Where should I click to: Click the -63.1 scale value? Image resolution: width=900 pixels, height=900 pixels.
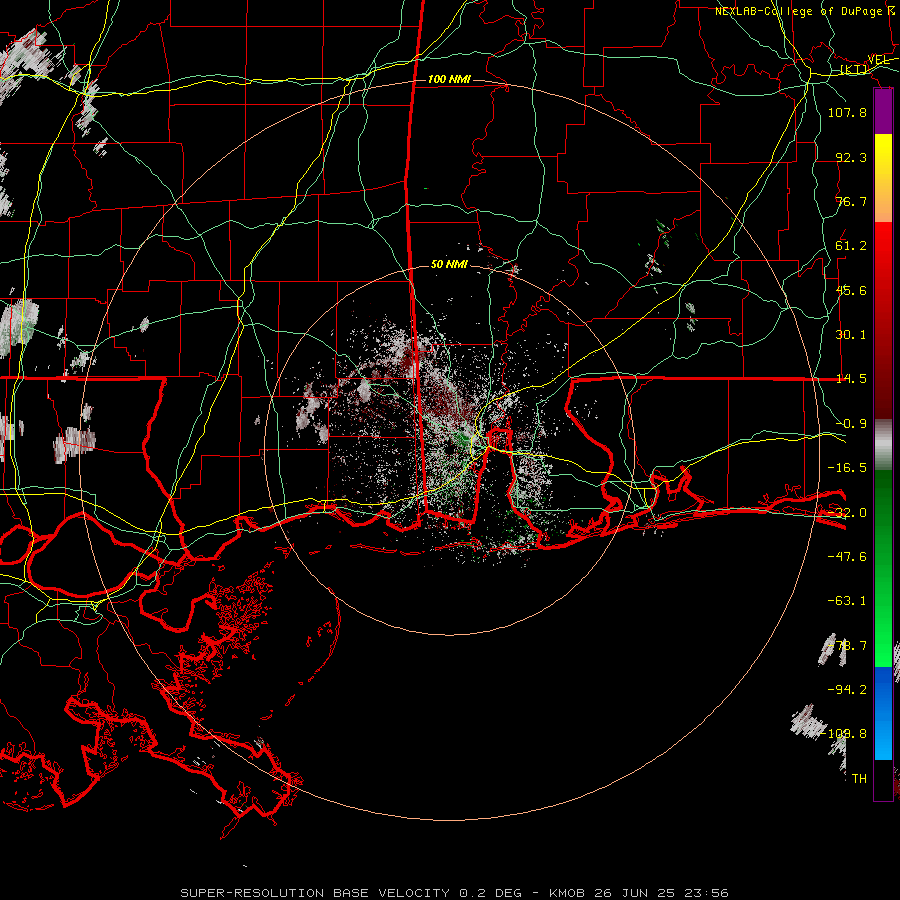[847, 601]
